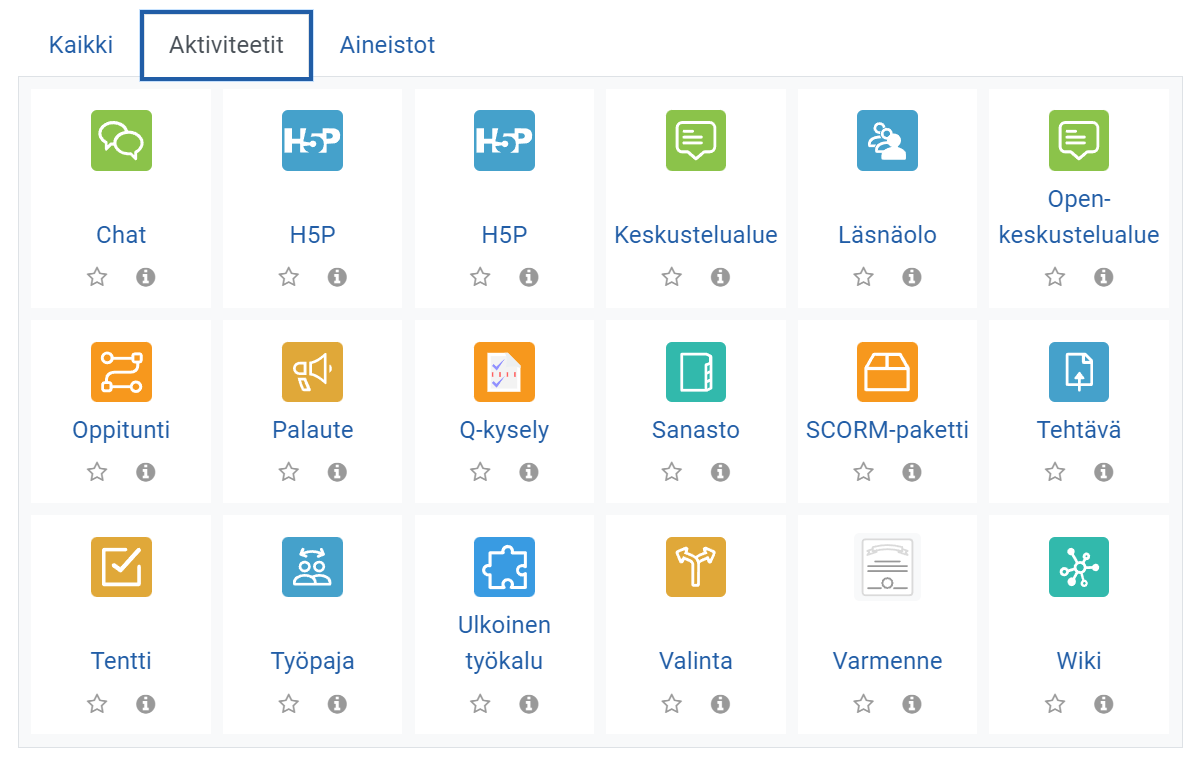Screen dimensions: 1195x759
Task: Open the info icon for Keskustelualue
Action: 720,277
